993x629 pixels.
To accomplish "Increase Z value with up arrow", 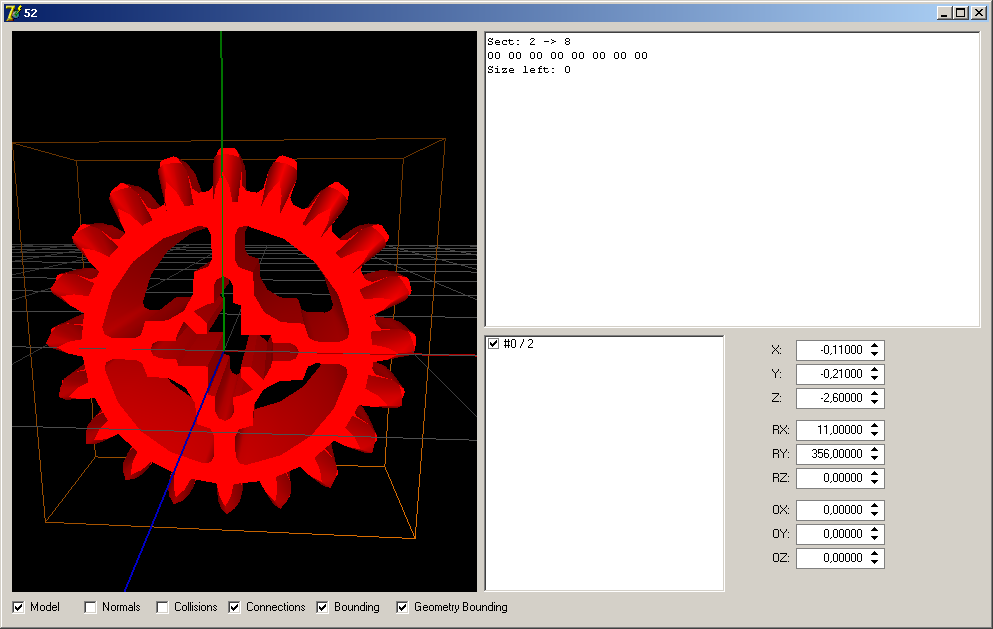I will coord(875,394).
